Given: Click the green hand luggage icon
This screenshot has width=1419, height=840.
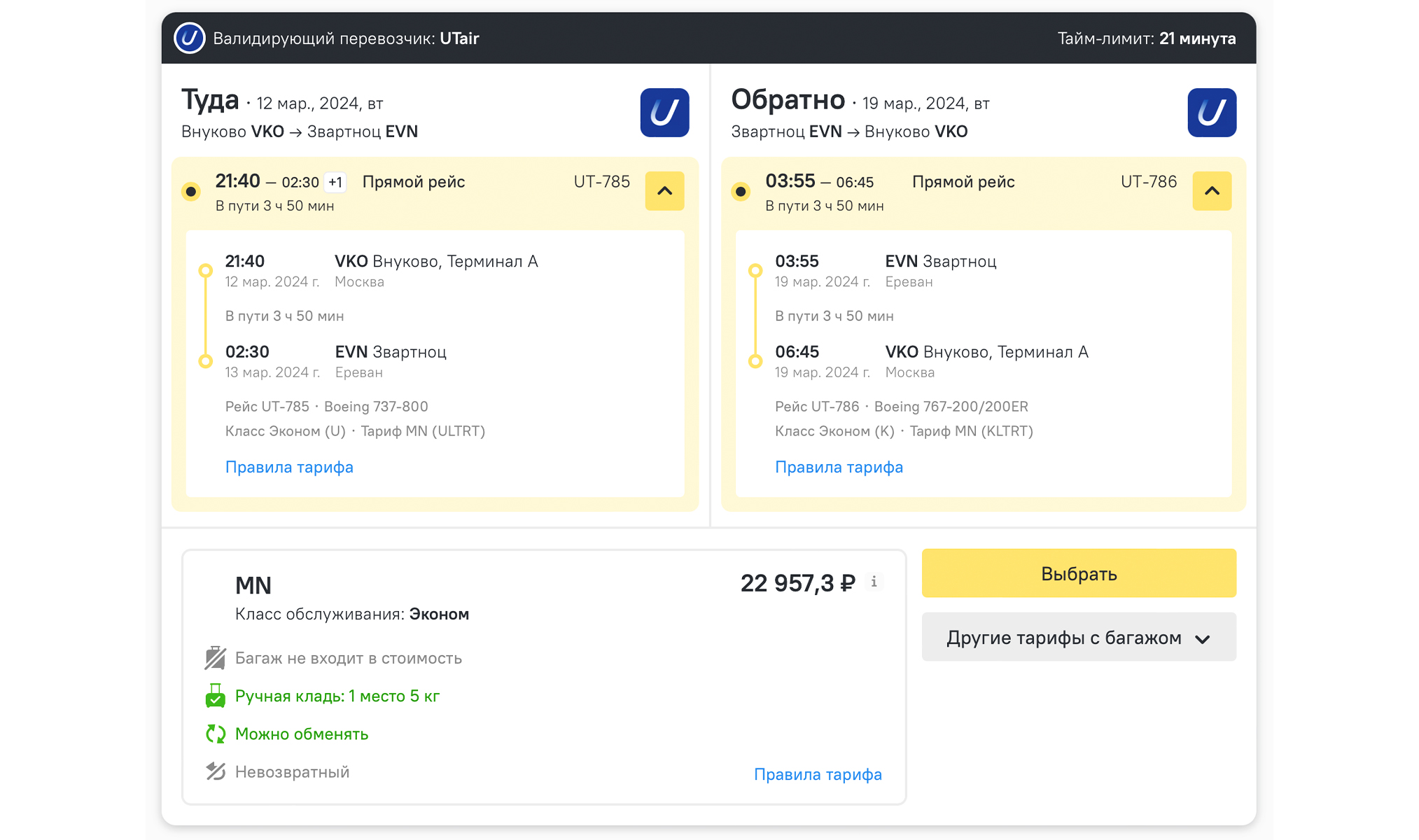Looking at the screenshot, I should (x=215, y=696).
